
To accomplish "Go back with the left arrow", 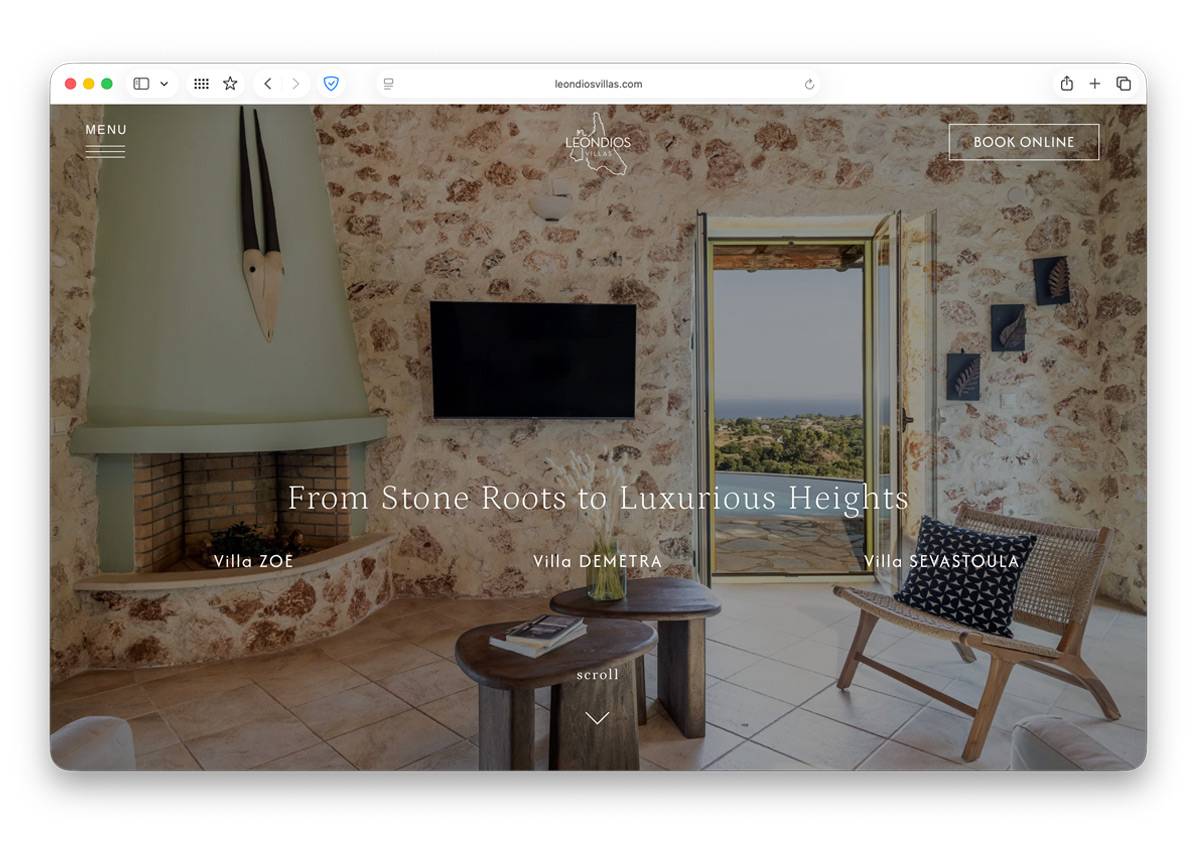I will point(267,84).
